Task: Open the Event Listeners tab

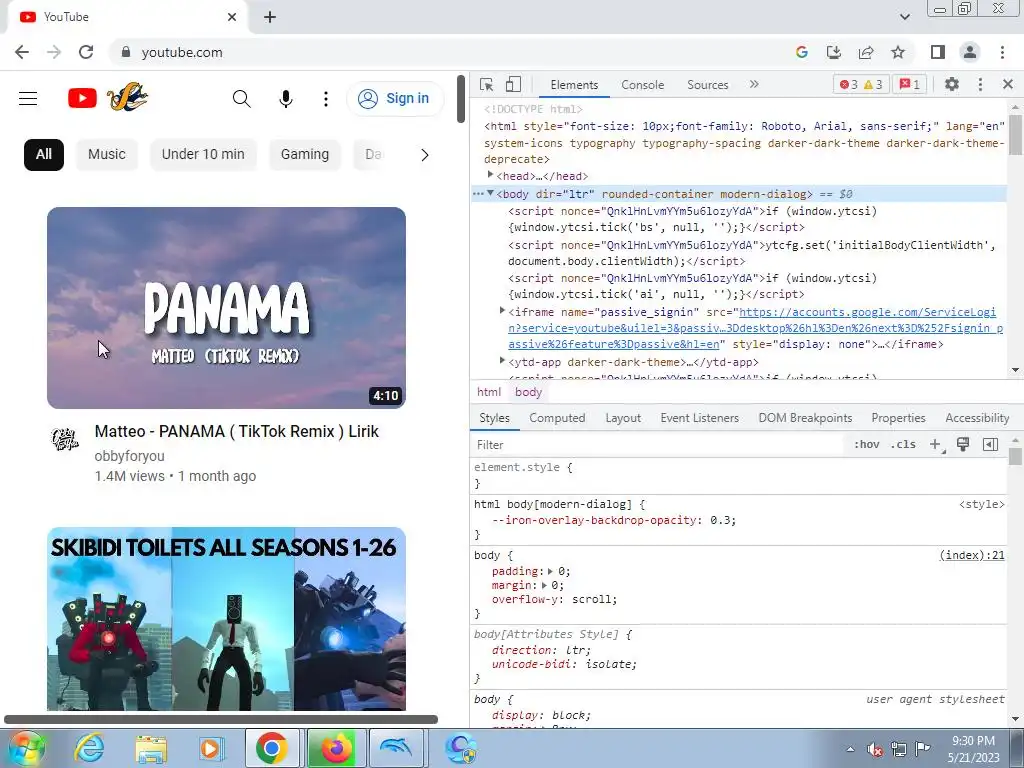Action: click(699, 418)
